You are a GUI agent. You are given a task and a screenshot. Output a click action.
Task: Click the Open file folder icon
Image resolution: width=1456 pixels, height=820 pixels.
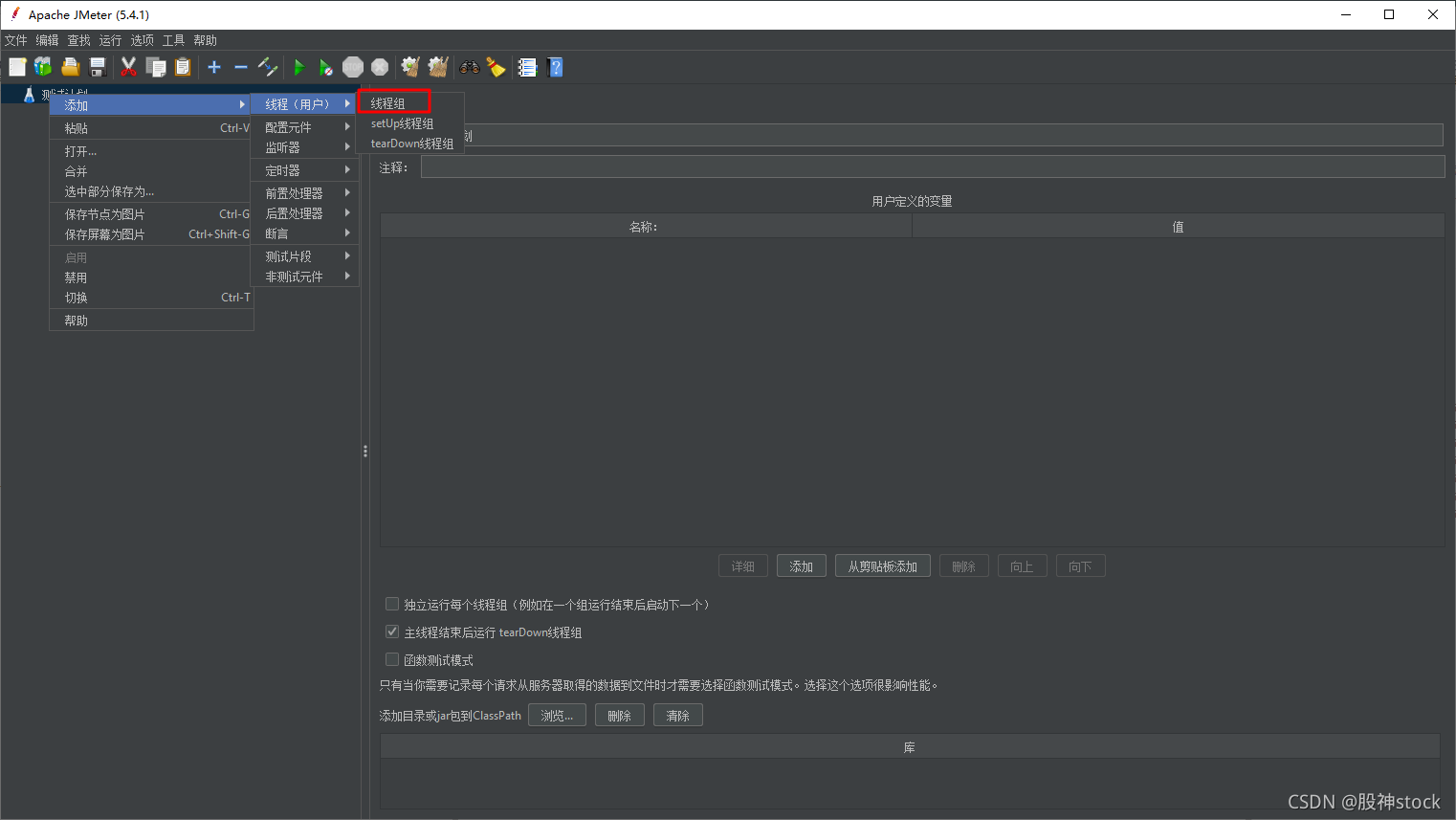[x=70, y=67]
